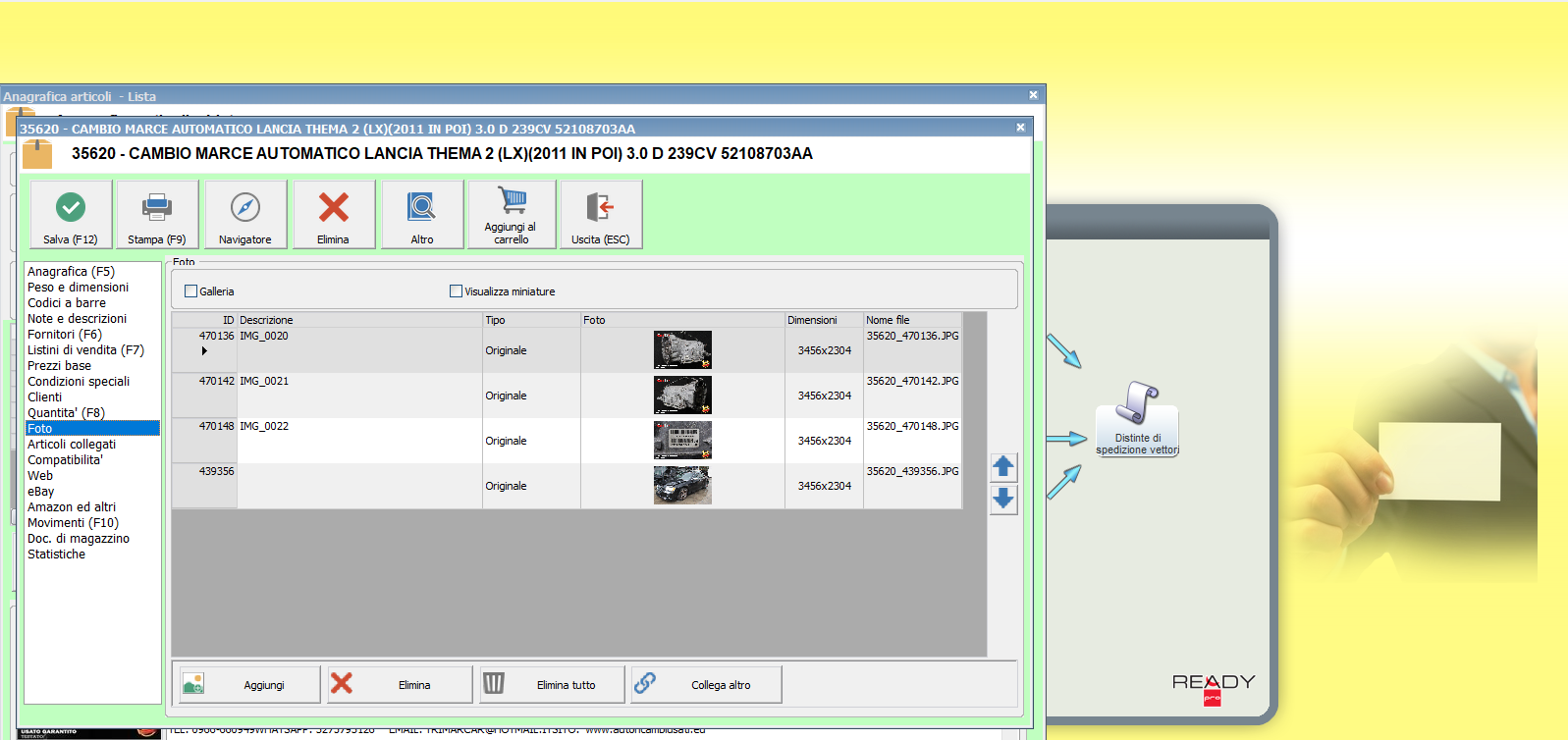Select Articoli collegati section
The width and height of the screenshot is (1568, 740).
click(72, 445)
